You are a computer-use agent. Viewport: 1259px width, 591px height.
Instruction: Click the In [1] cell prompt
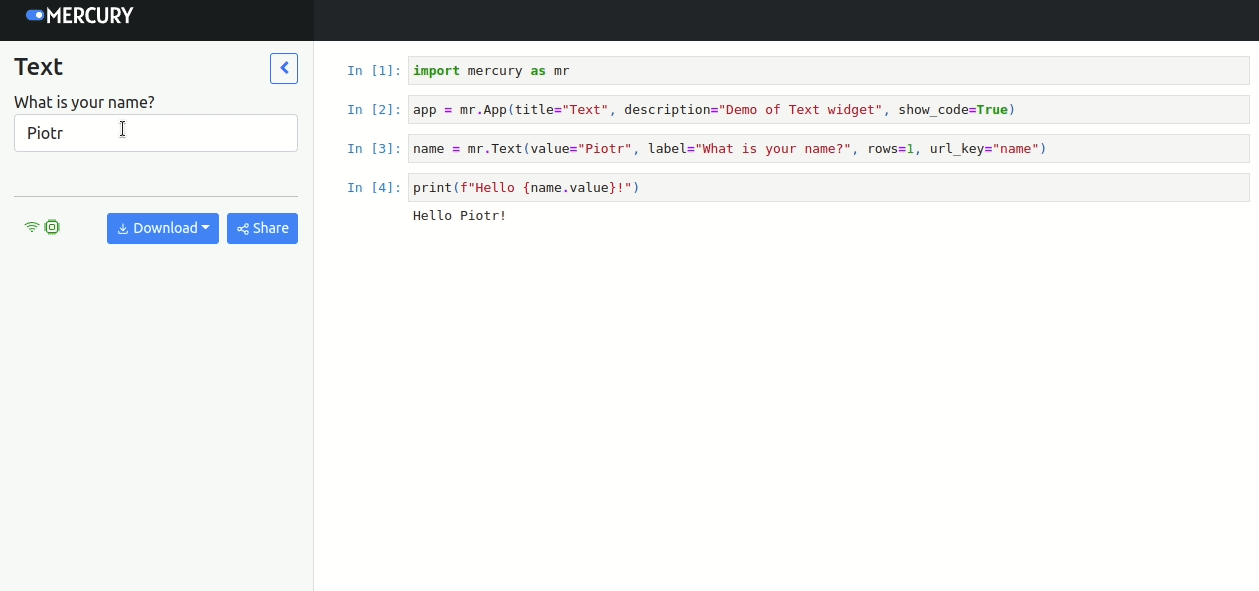[373, 71]
